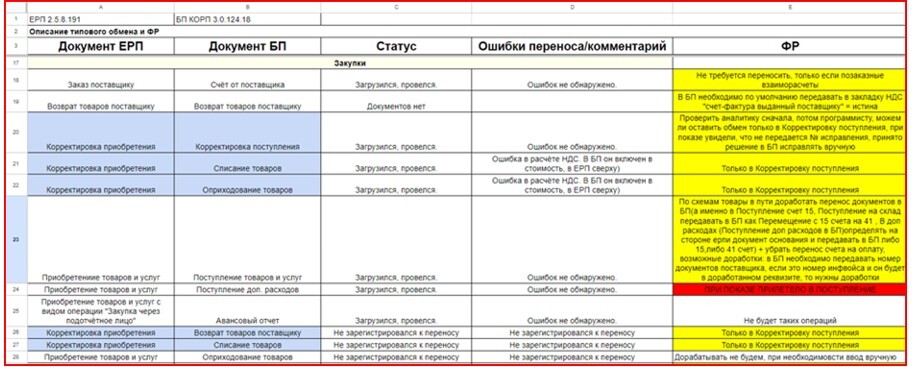Click the "Закупки" section row
This screenshot has width=912, height=367.
(x=350, y=63)
